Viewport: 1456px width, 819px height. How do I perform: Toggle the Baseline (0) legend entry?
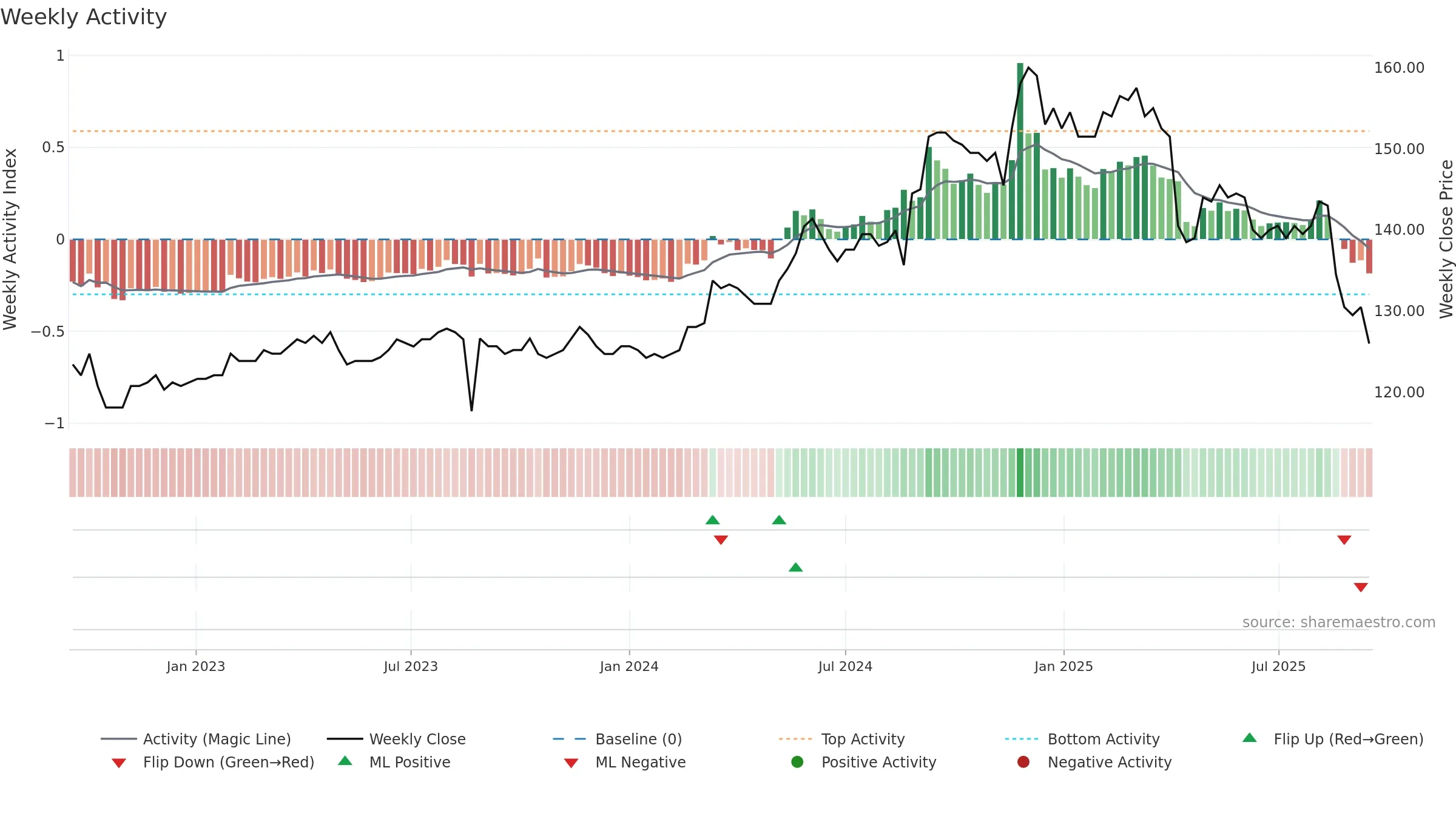coord(618,739)
